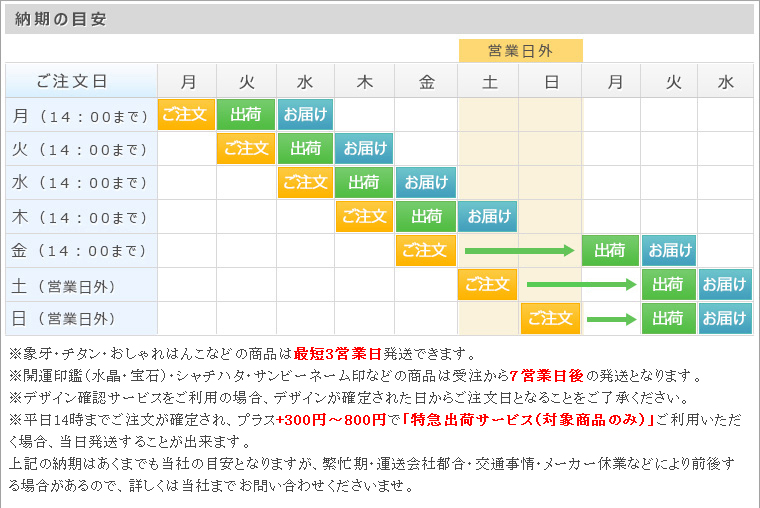The height and width of the screenshot is (508, 760).
Task: Click 出荷 badge in 日 row
Action: point(669,318)
